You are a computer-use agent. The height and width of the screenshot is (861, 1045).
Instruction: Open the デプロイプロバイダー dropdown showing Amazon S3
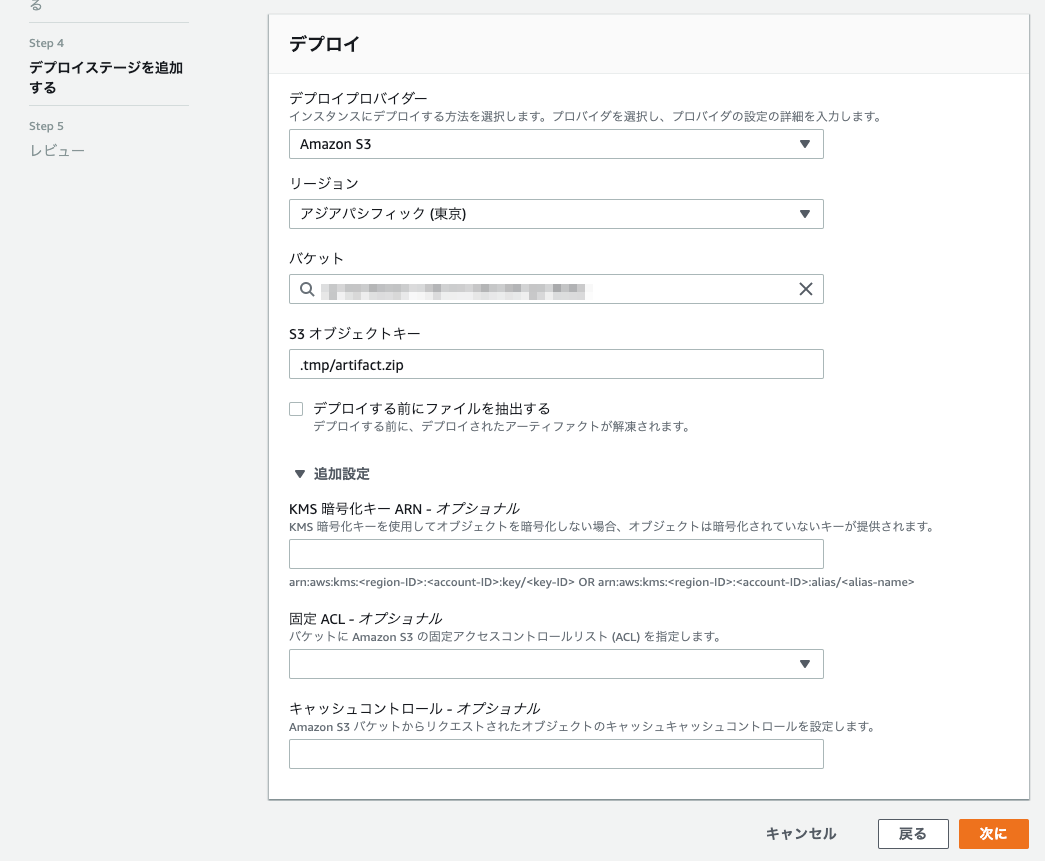556,144
